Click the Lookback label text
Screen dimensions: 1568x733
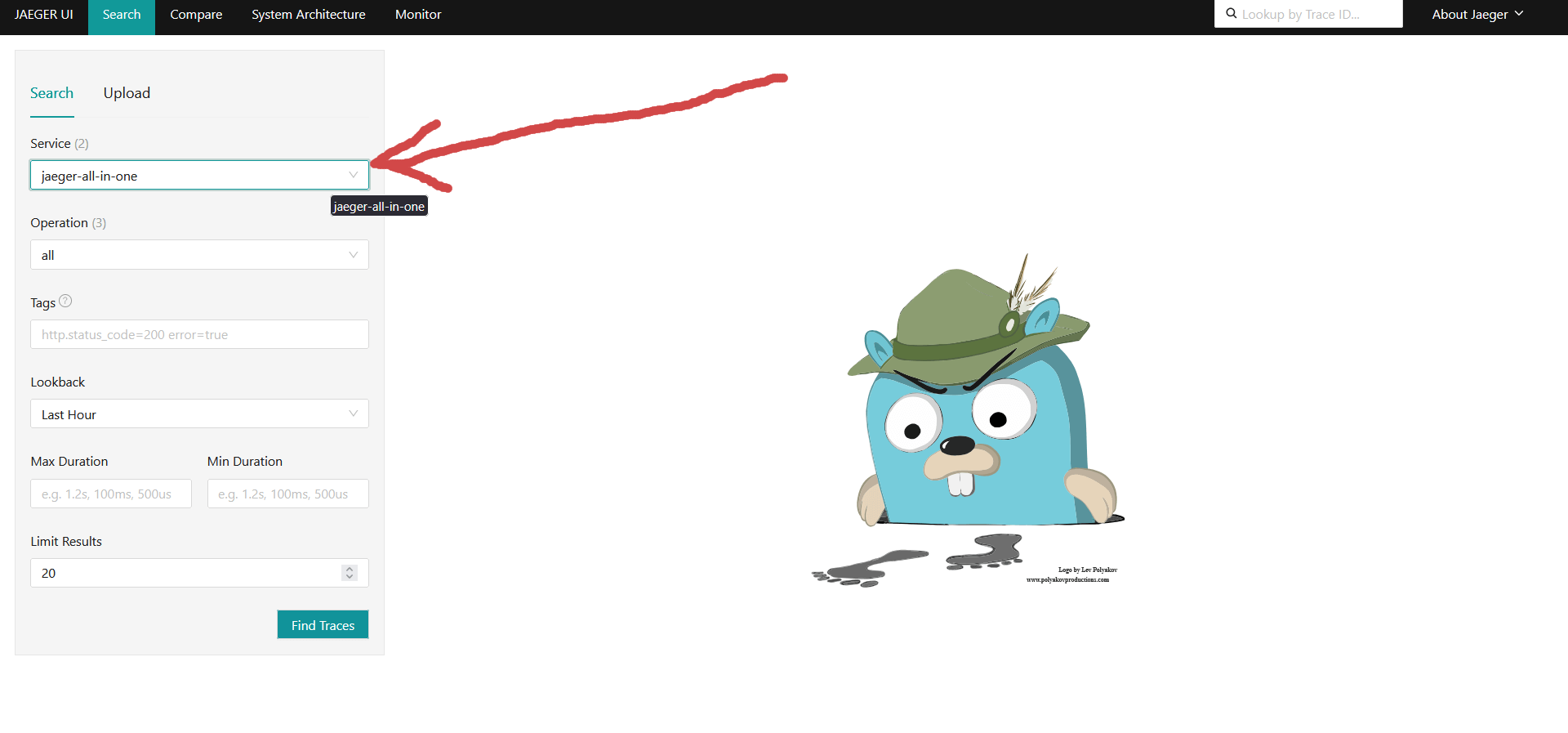(58, 382)
